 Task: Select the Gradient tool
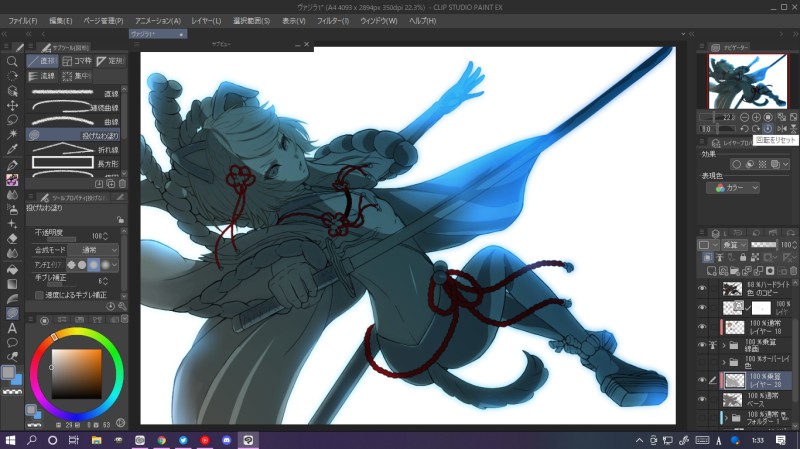coord(12,284)
